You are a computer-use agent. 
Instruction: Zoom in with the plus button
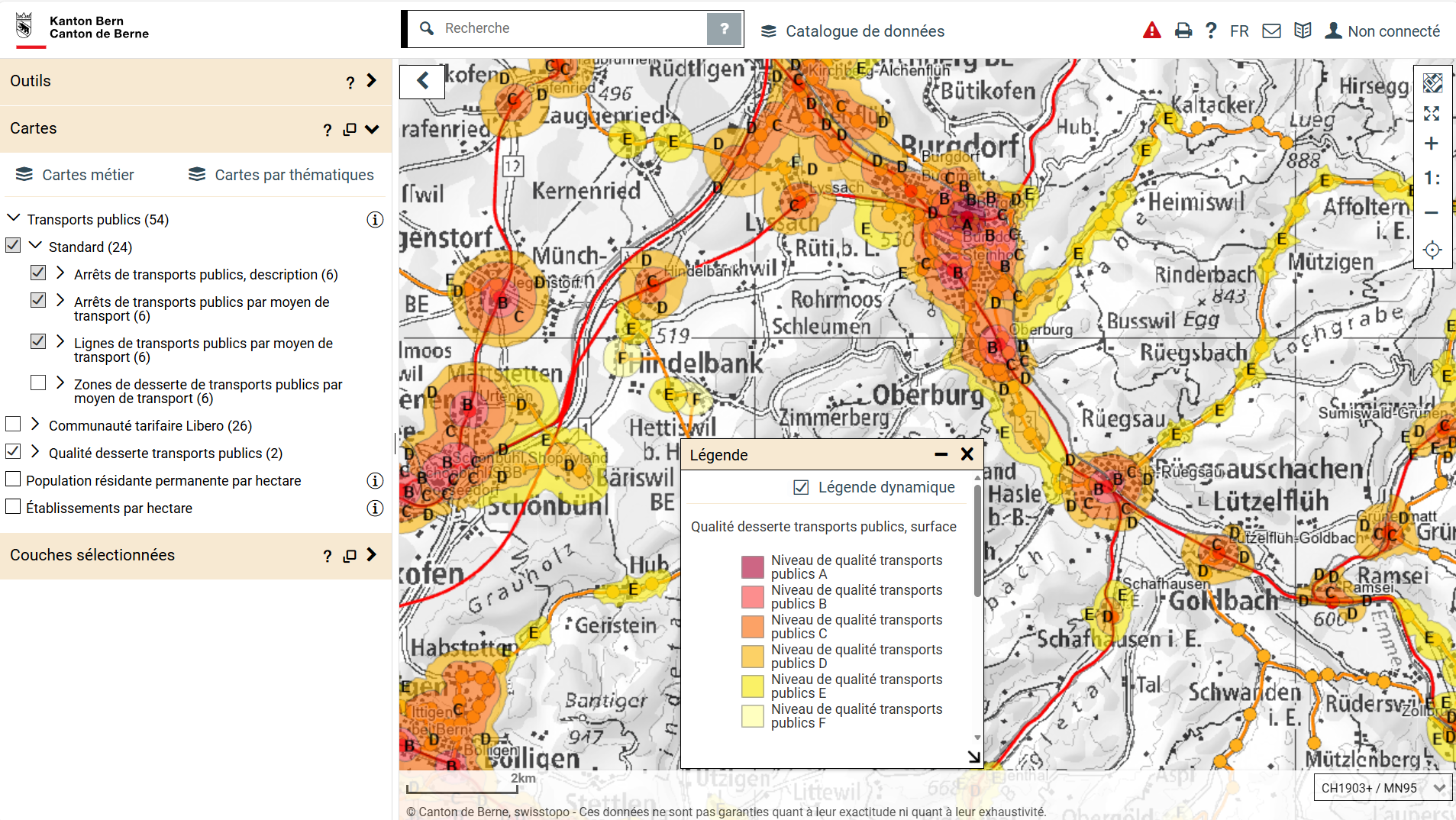point(1432,144)
